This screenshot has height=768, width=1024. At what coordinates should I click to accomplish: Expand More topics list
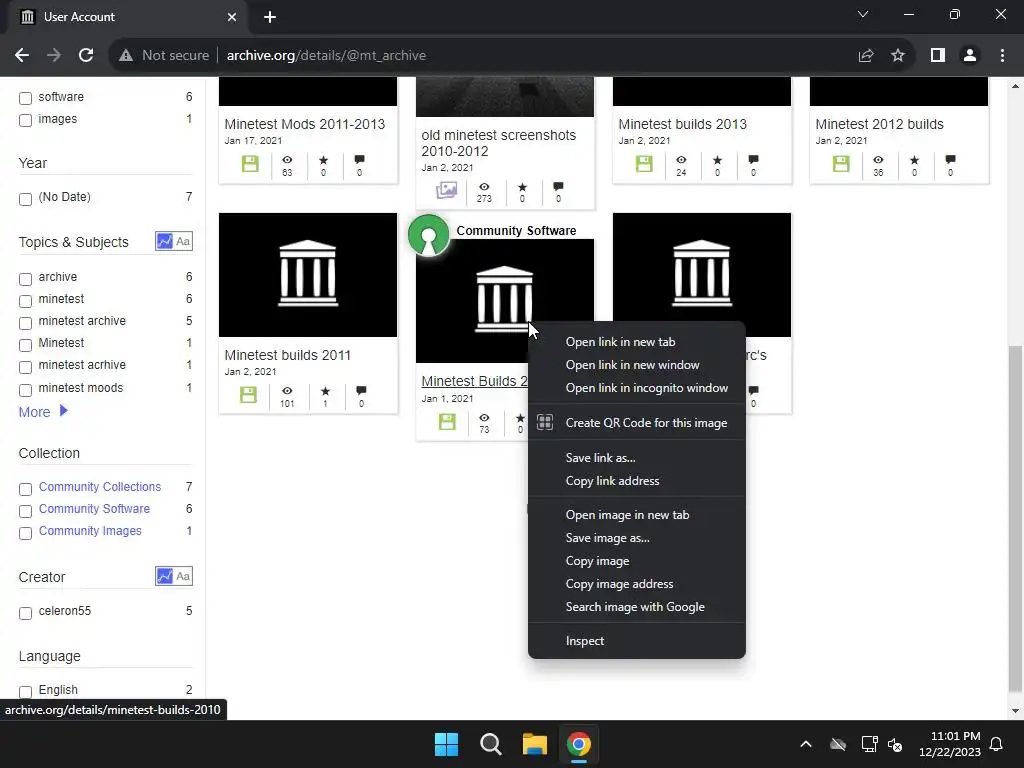pyautogui.click(x=43, y=411)
